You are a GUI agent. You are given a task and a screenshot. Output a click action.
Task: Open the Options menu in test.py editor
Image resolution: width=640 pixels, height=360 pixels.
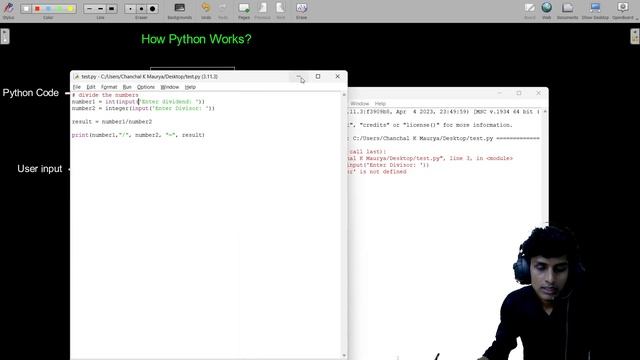click(x=146, y=87)
